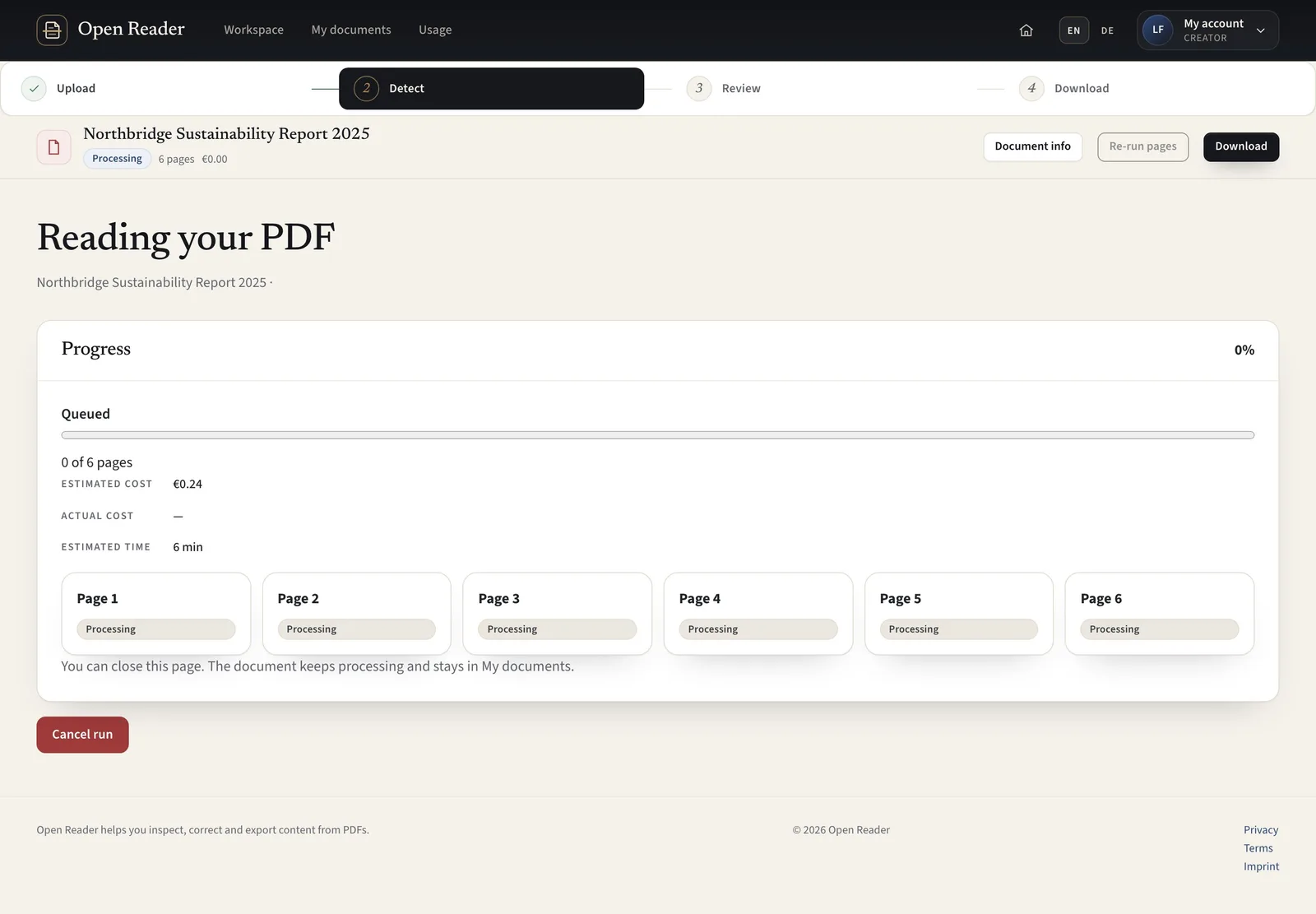Click the Upload step checkmark icon
Screen dimensions: 1316x914
pyautogui.click(x=34, y=88)
